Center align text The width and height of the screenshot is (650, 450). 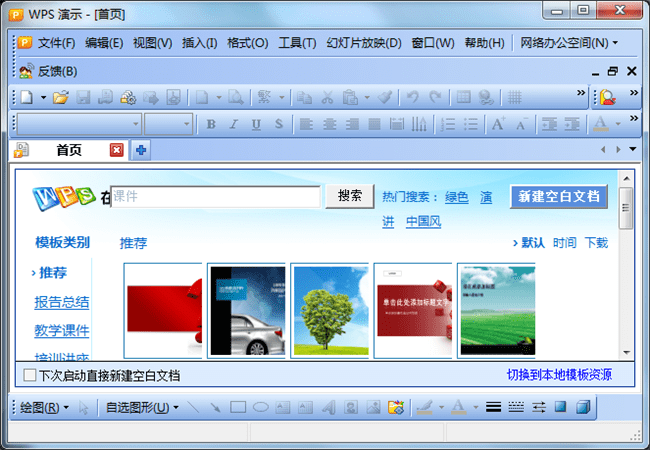point(330,124)
